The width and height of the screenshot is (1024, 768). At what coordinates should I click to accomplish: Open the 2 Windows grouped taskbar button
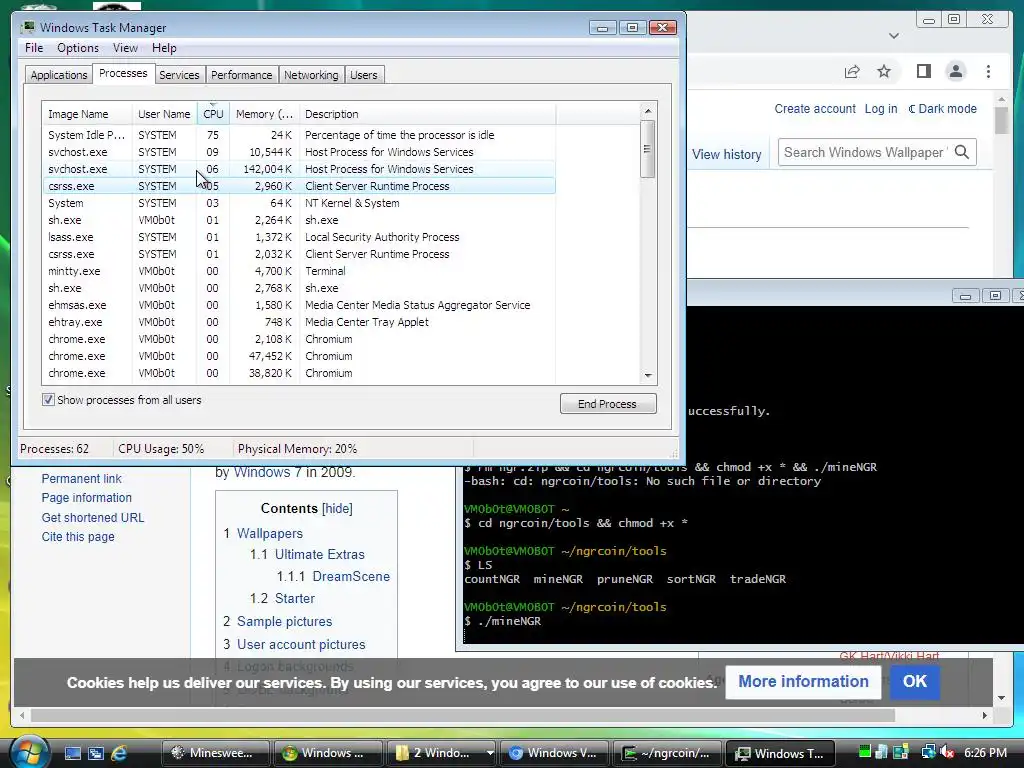click(x=441, y=753)
